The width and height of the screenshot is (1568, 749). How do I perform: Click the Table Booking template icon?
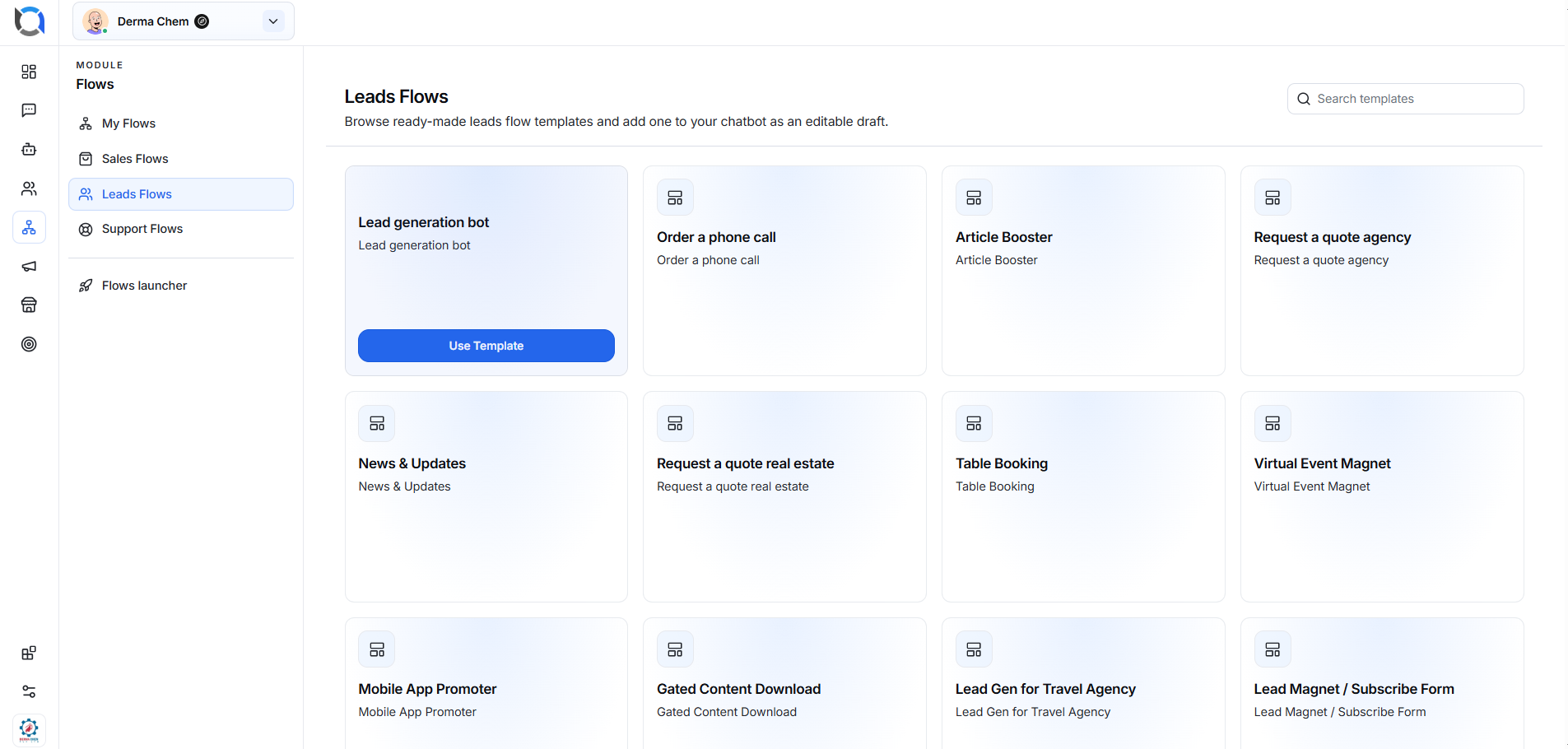coord(974,423)
